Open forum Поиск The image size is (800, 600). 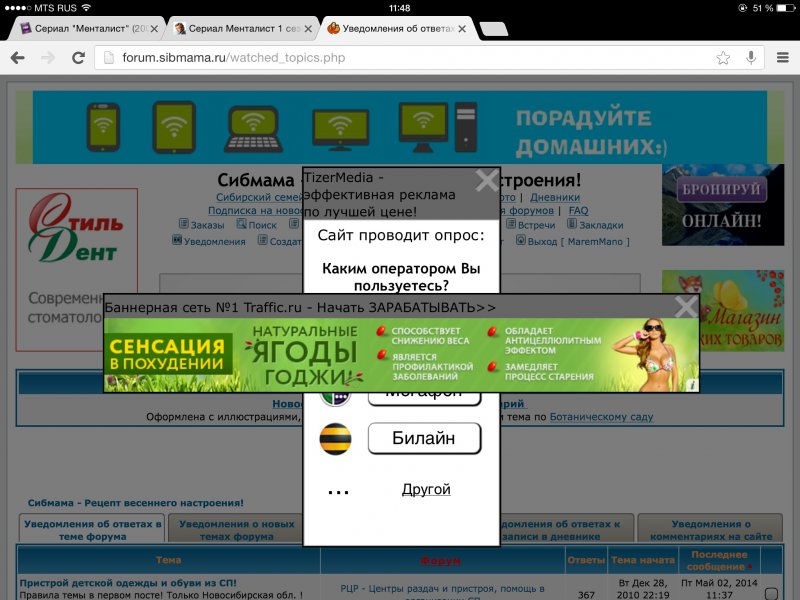pos(262,225)
